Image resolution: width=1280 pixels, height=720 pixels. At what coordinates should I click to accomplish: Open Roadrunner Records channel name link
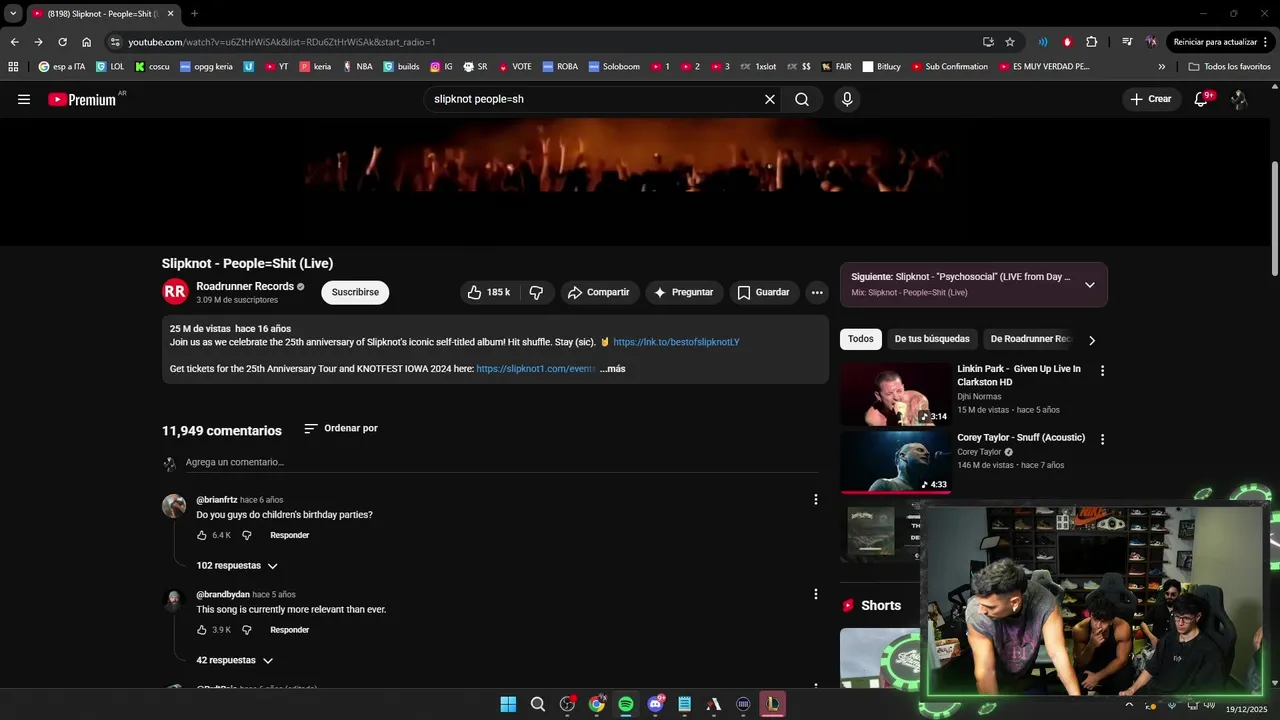(x=245, y=286)
